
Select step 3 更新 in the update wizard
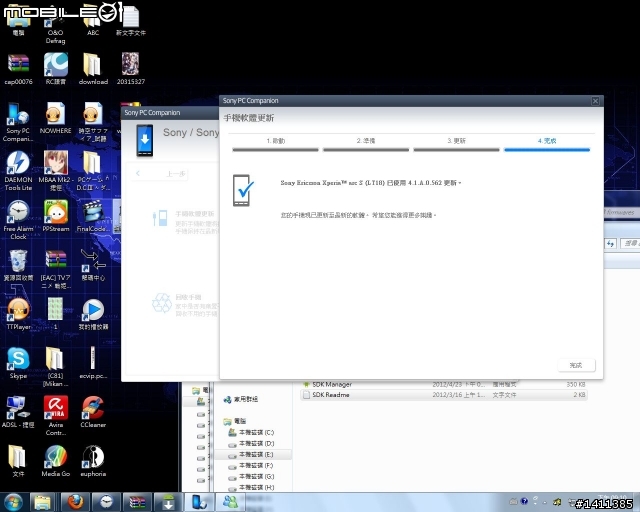click(x=456, y=141)
